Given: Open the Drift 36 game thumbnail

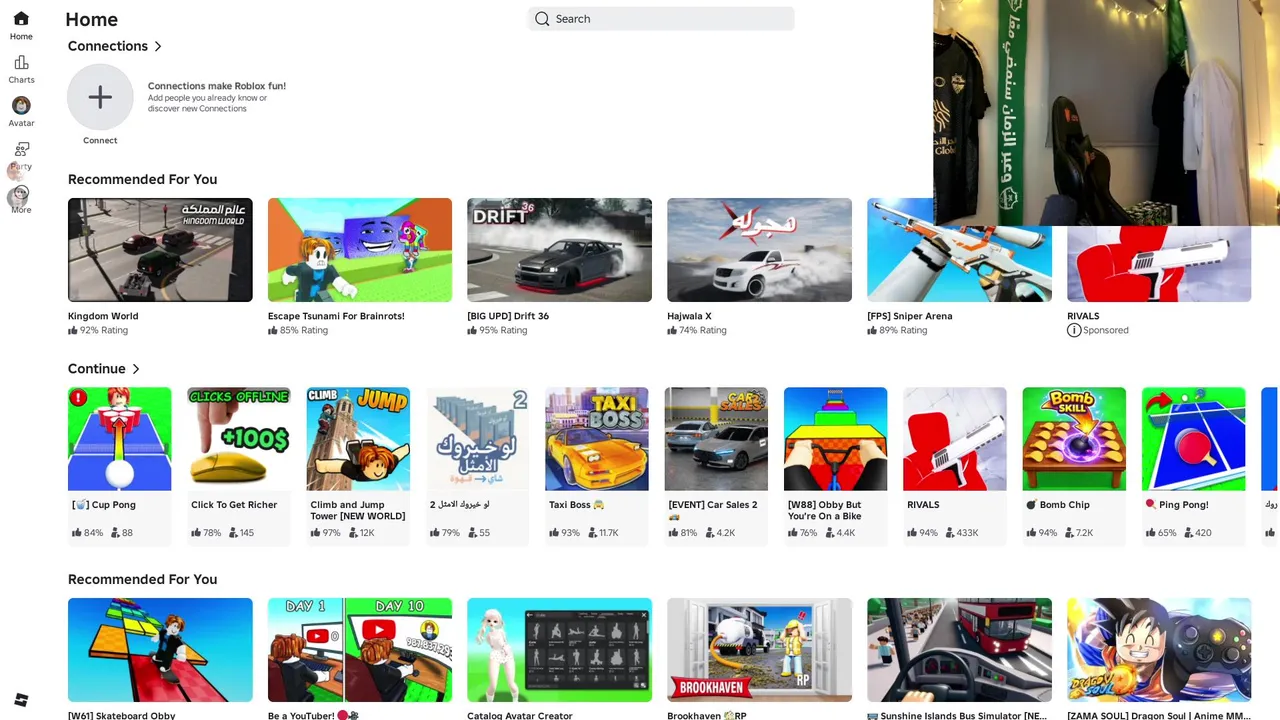Looking at the screenshot, I should tap(559, 250).
